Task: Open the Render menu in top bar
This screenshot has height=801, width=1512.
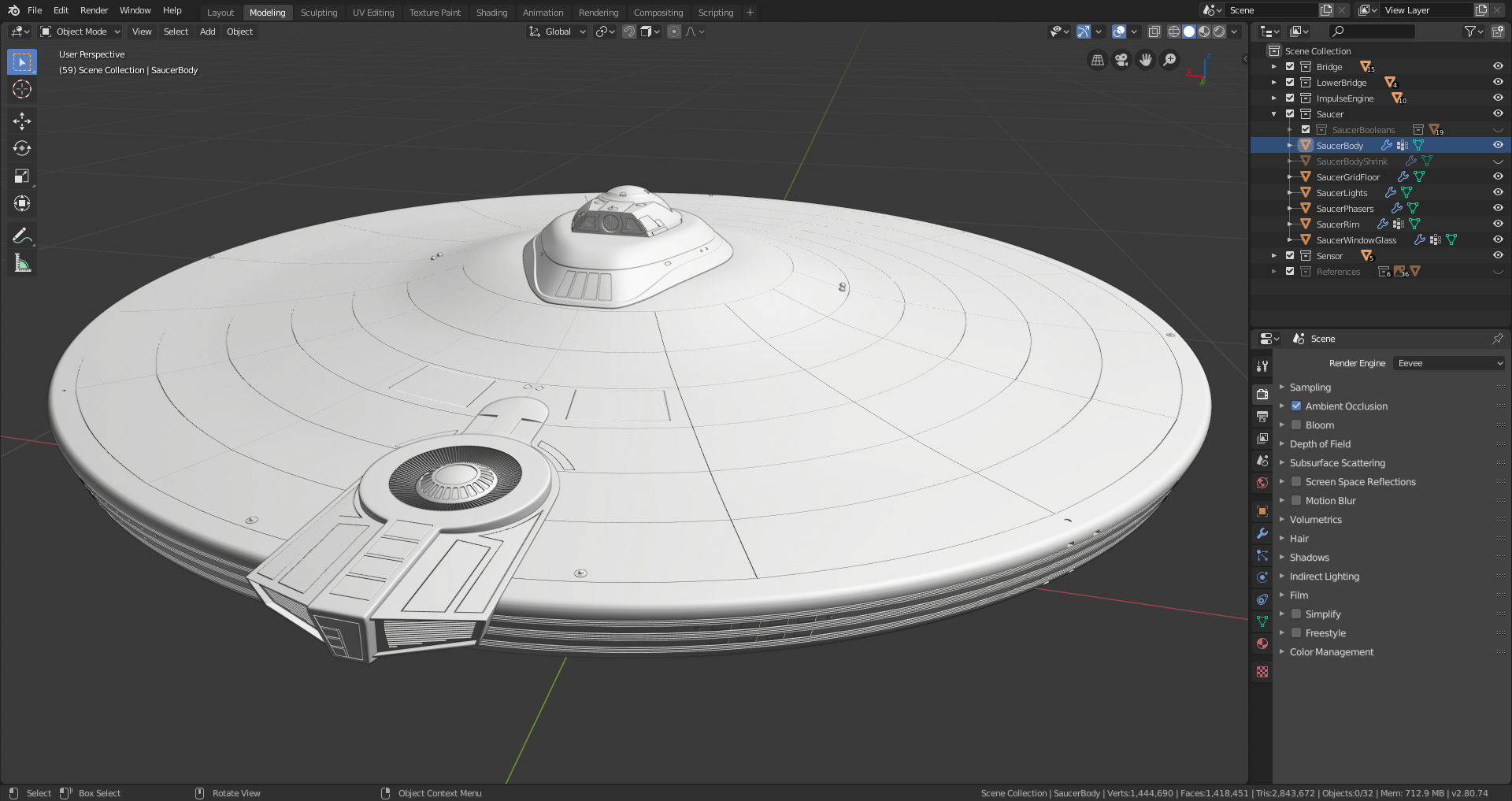Action: (94, 10)
